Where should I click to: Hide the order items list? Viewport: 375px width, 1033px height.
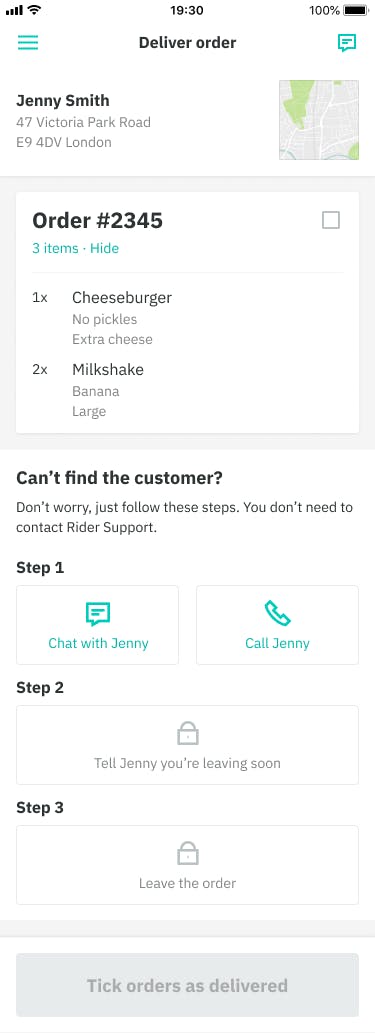click(105, 248)
